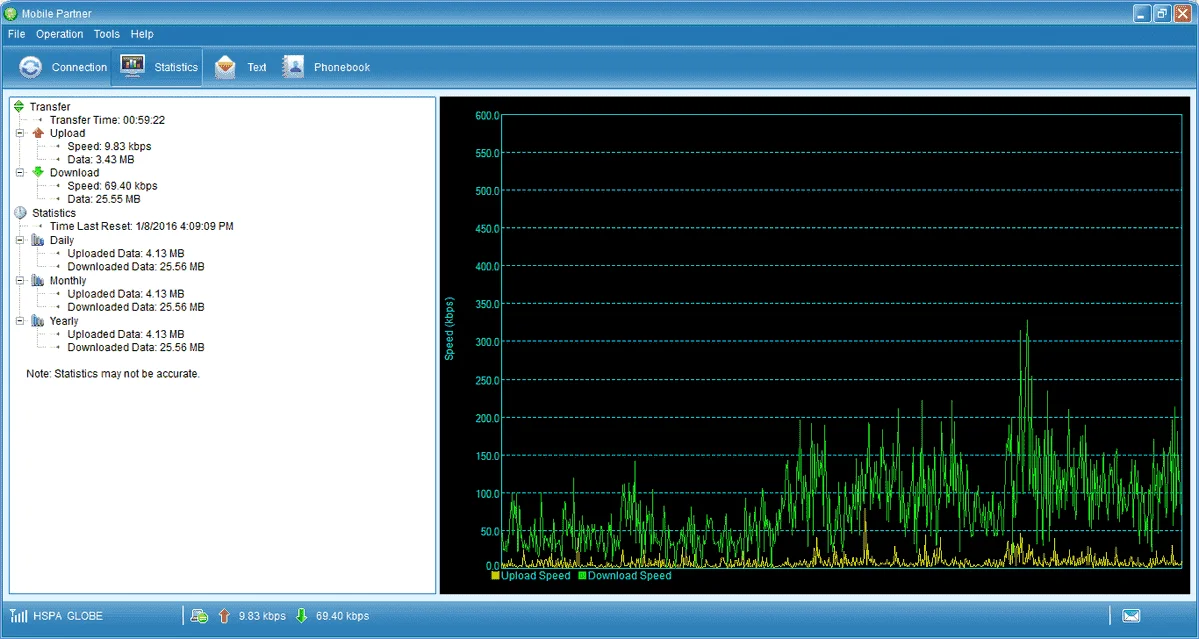The height and width of the screenshot is (639, 1199).
Task: Open the Text messages envelope icon
Action: (225, 67)
